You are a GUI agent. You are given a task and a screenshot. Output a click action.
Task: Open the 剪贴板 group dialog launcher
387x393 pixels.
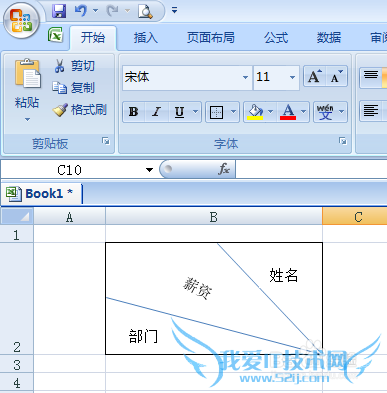tap(106, 141)
